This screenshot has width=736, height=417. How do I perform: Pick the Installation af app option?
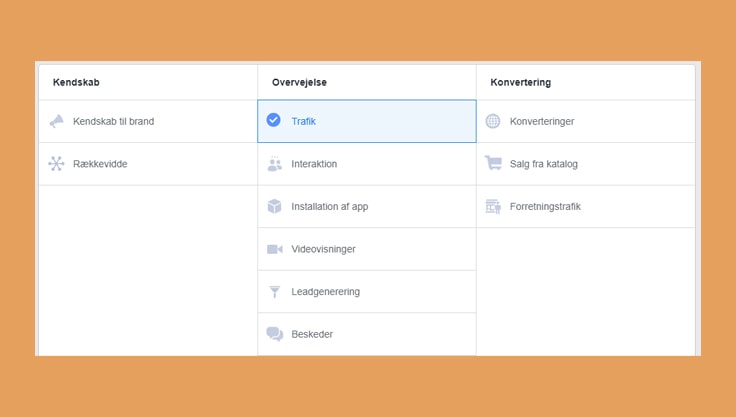pos(330,207)
